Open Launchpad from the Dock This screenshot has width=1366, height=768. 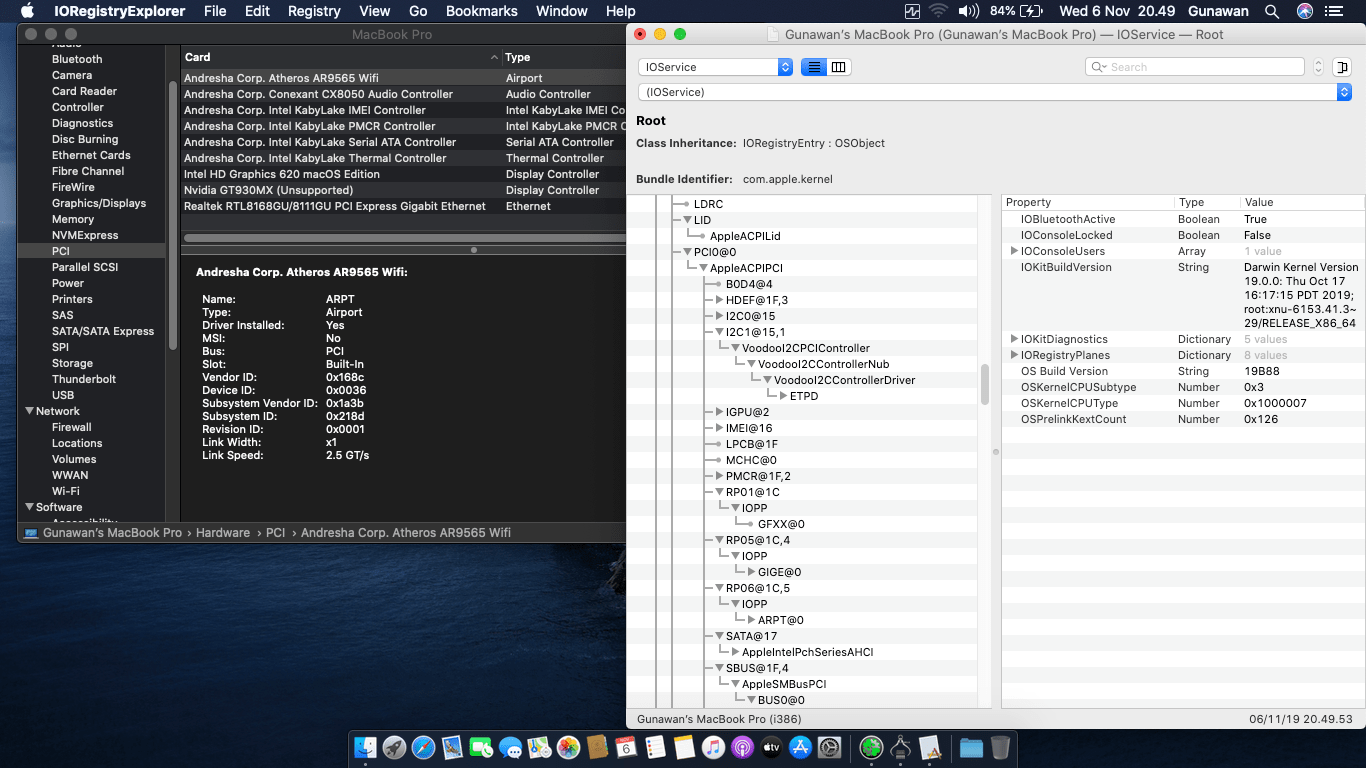(x=394, y=747)
